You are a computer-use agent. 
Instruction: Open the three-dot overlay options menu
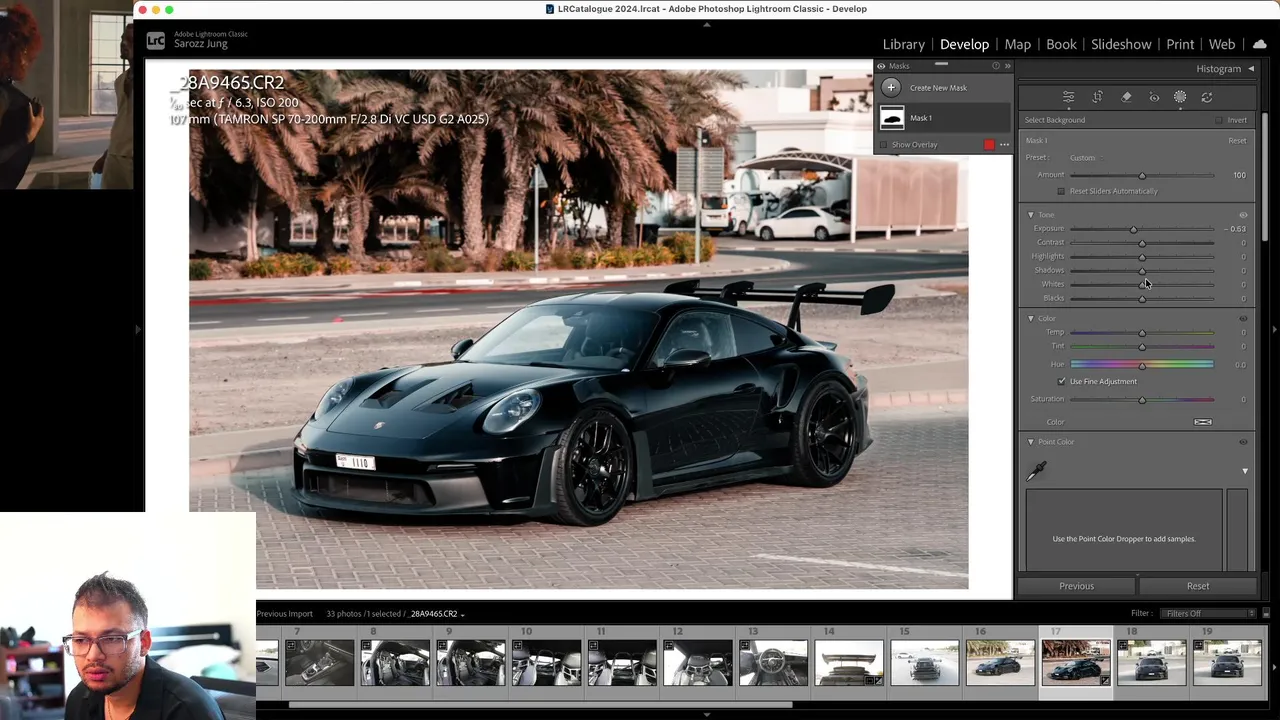(1004, 145)
